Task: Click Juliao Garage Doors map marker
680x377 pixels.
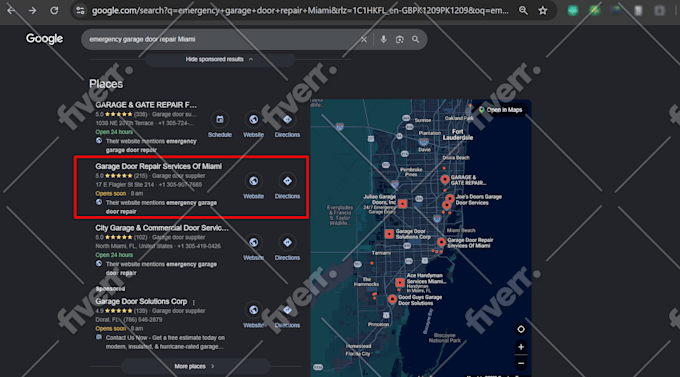Action: pyautogui.click(x=402, y=203)
